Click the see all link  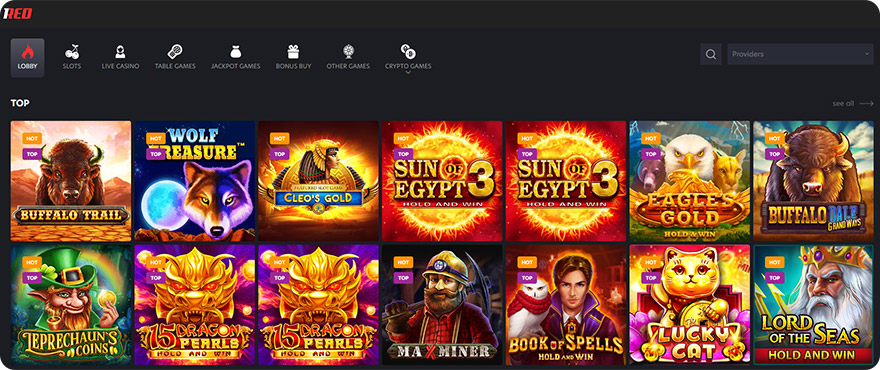(843, 103)
